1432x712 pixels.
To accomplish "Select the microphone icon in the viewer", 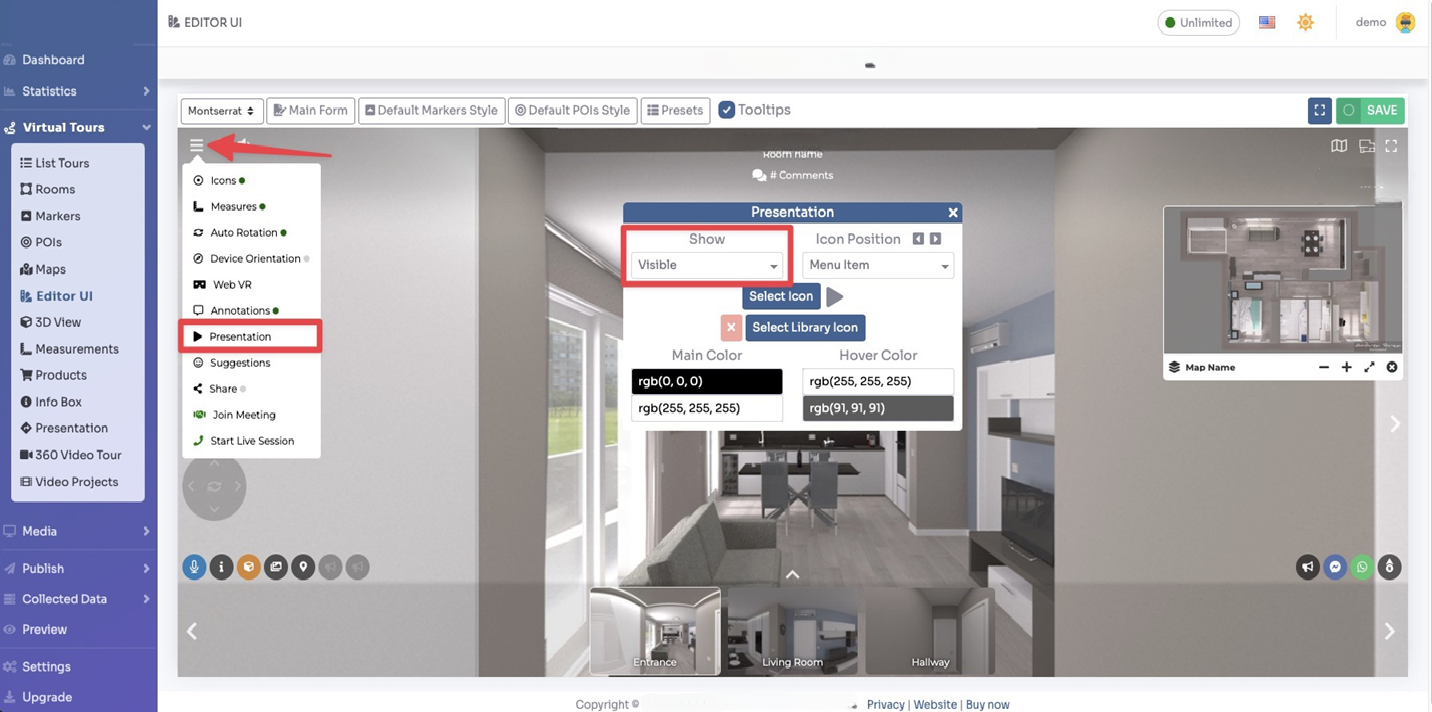I will click(194, 567).
